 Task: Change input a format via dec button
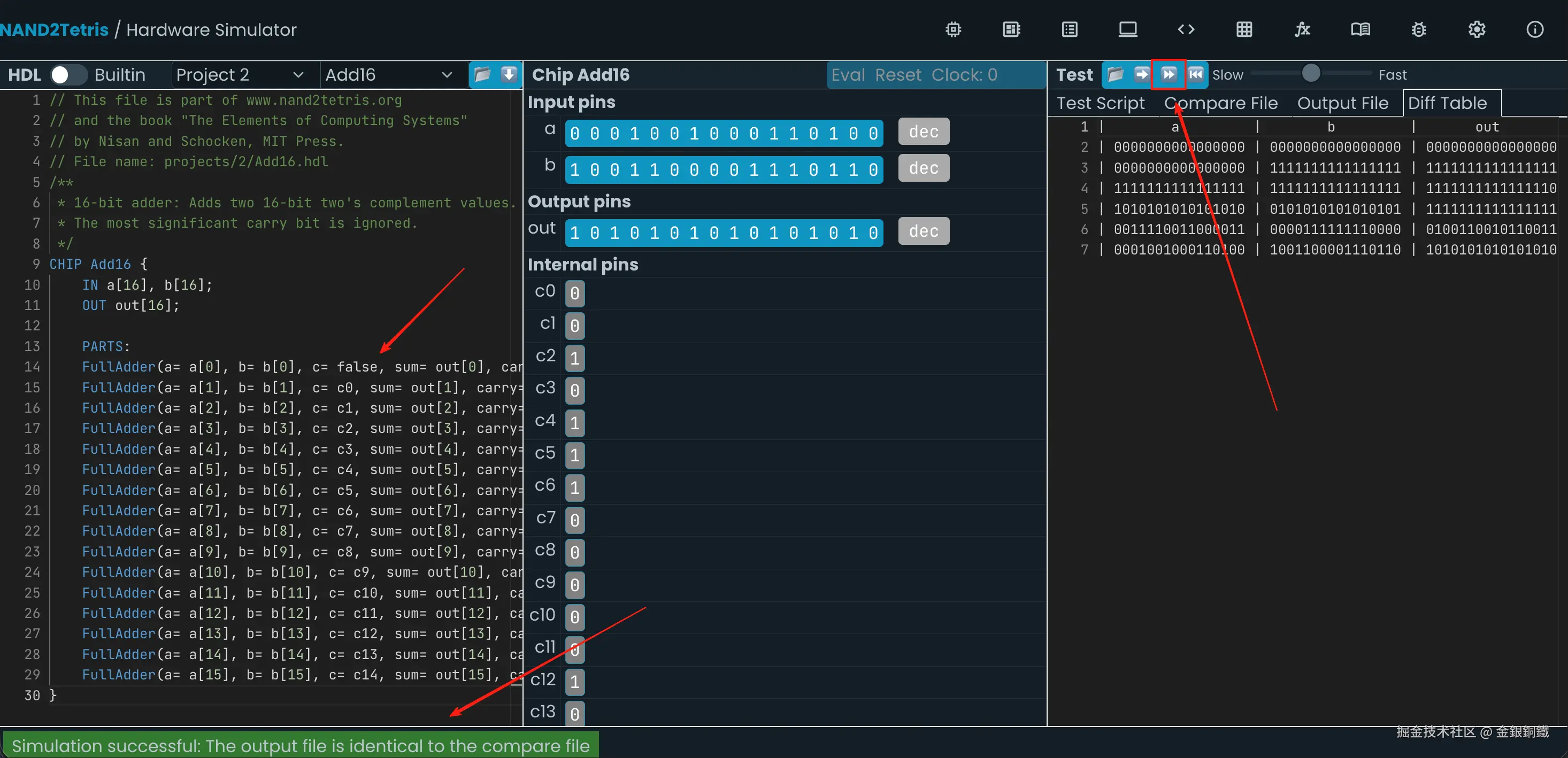(923, 132)
